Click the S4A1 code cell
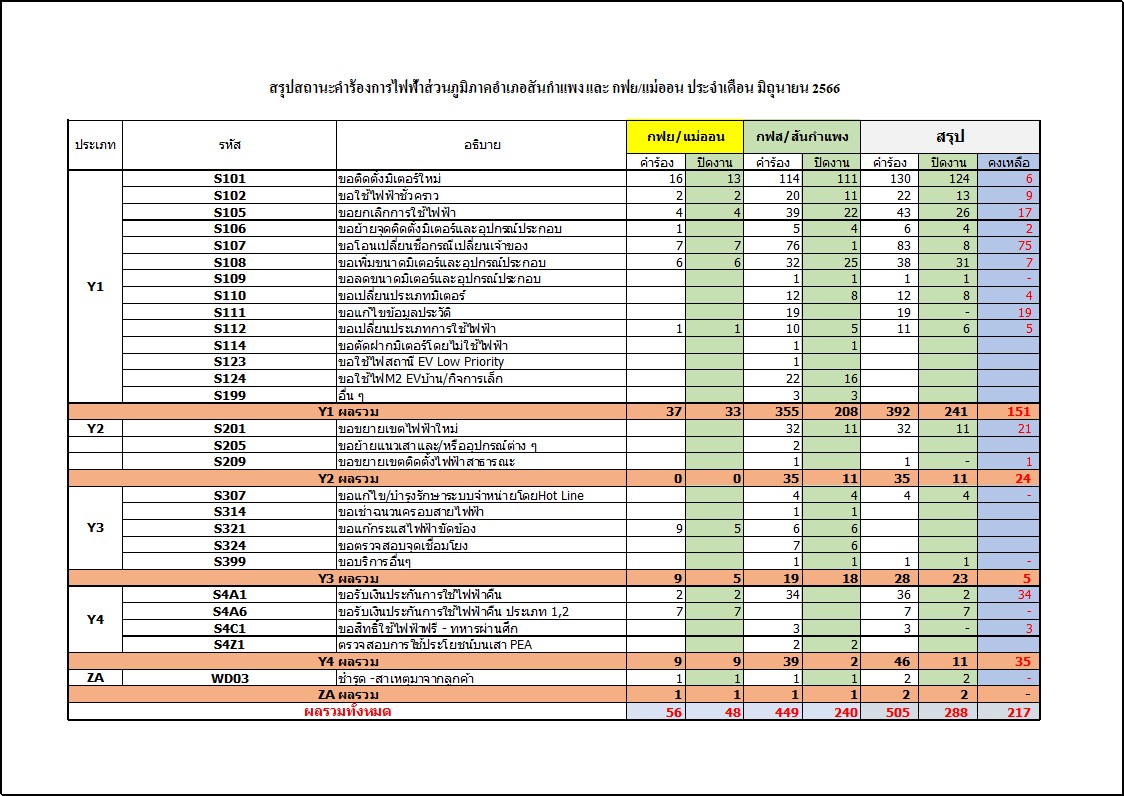 pos(229,594)
